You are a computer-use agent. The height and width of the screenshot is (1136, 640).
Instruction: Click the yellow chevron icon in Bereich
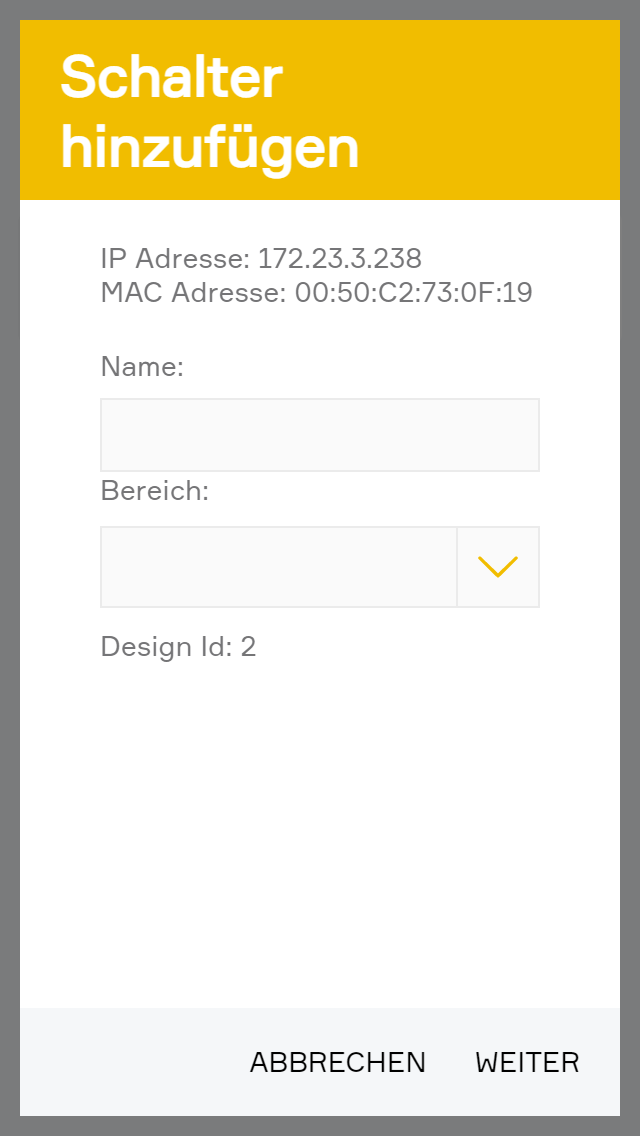pos(498,567)
